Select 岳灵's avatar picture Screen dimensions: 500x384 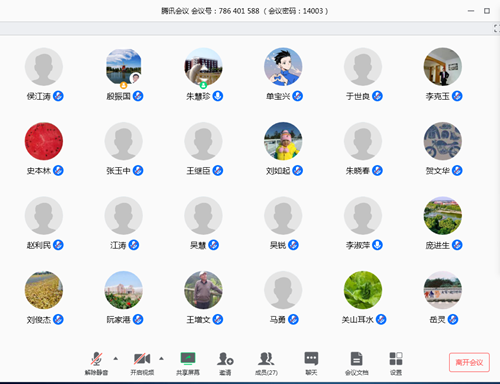click(443, 290)
